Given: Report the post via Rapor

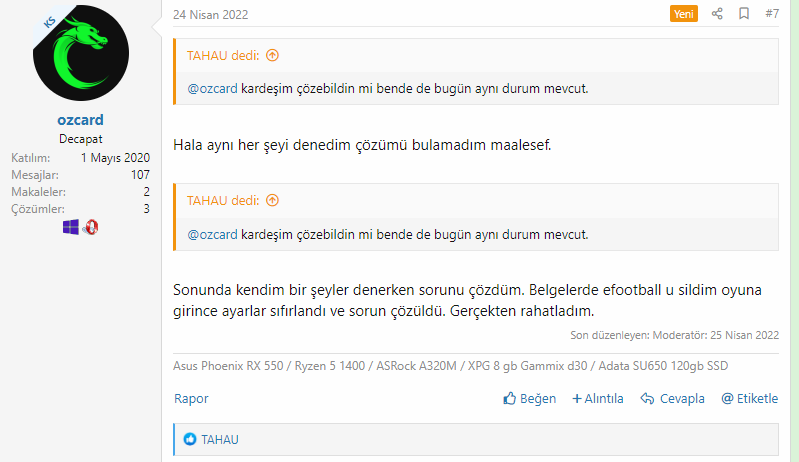Looking at the screenshot, I should tap(191, 398).
